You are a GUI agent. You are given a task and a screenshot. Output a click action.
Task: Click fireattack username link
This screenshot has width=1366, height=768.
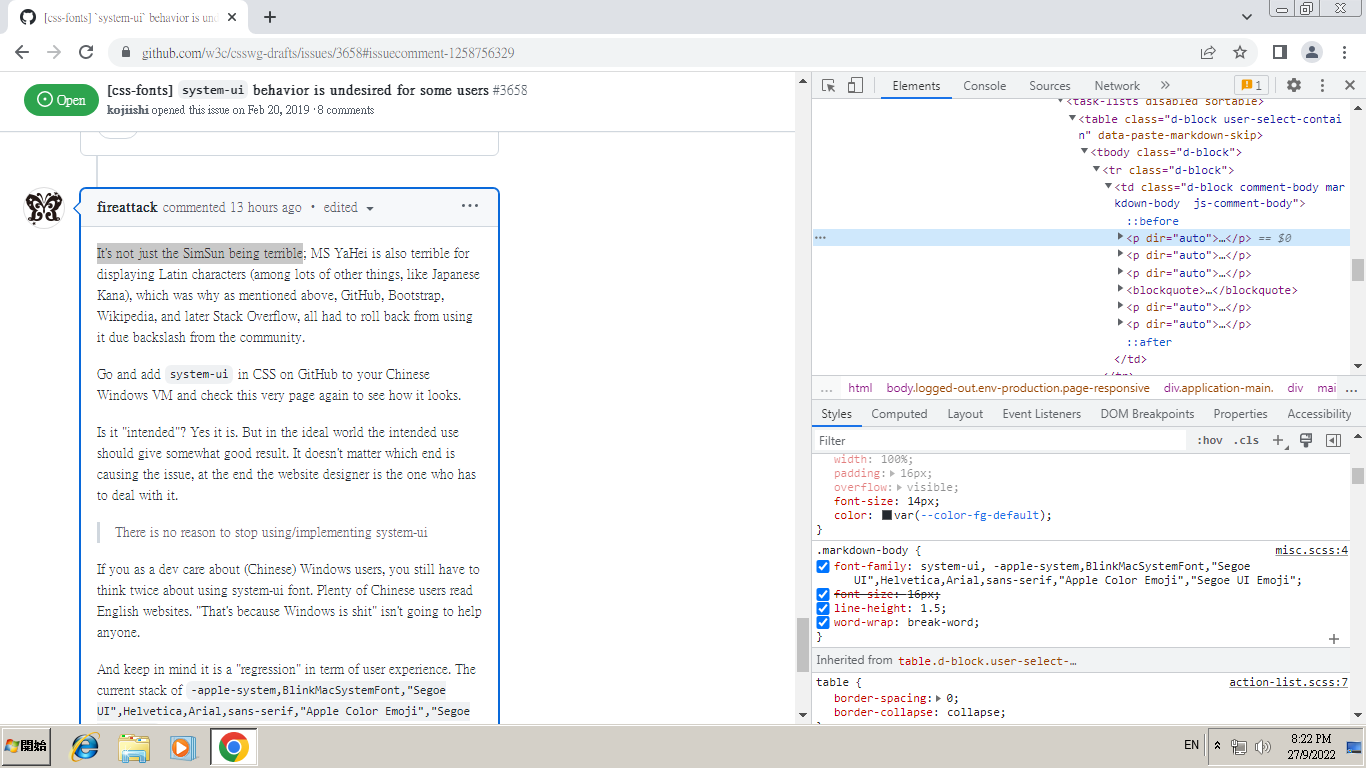[x=127, y=207]
